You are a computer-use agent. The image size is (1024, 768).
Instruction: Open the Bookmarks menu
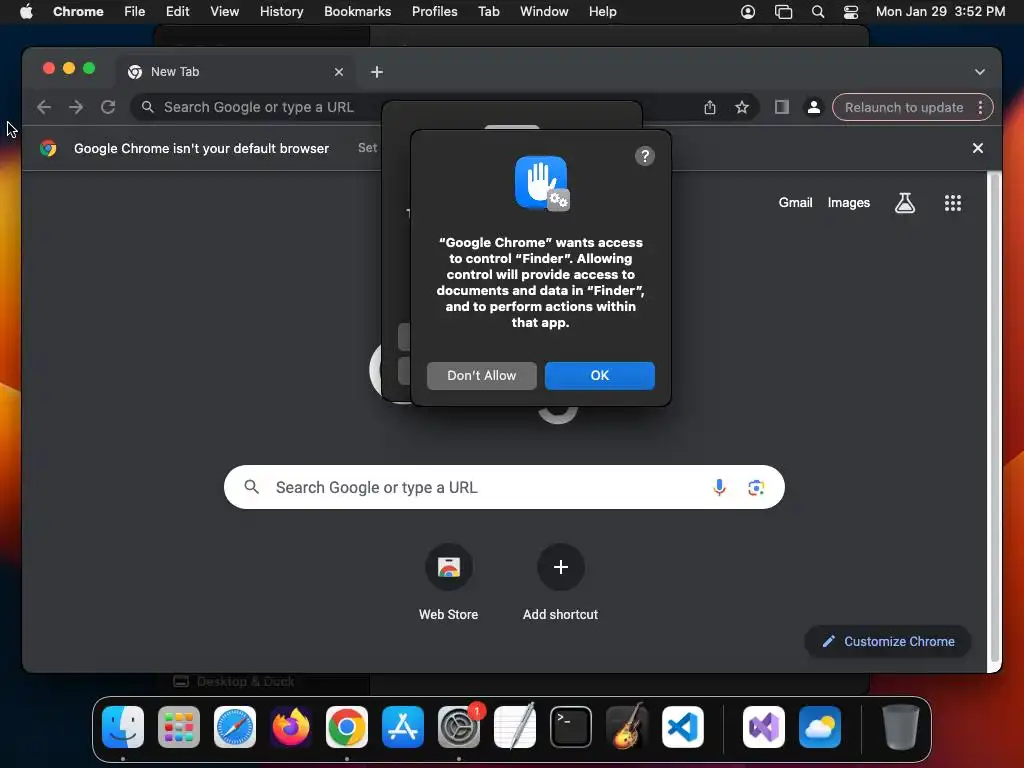click(357, 12)
